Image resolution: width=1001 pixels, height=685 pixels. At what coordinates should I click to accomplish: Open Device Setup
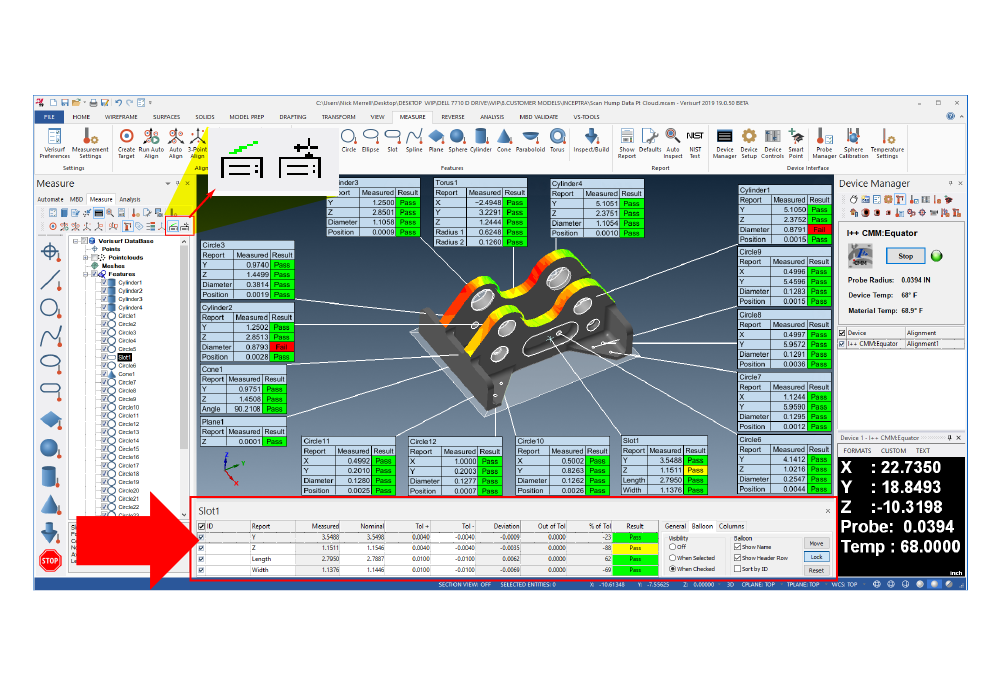click(749, 143)
